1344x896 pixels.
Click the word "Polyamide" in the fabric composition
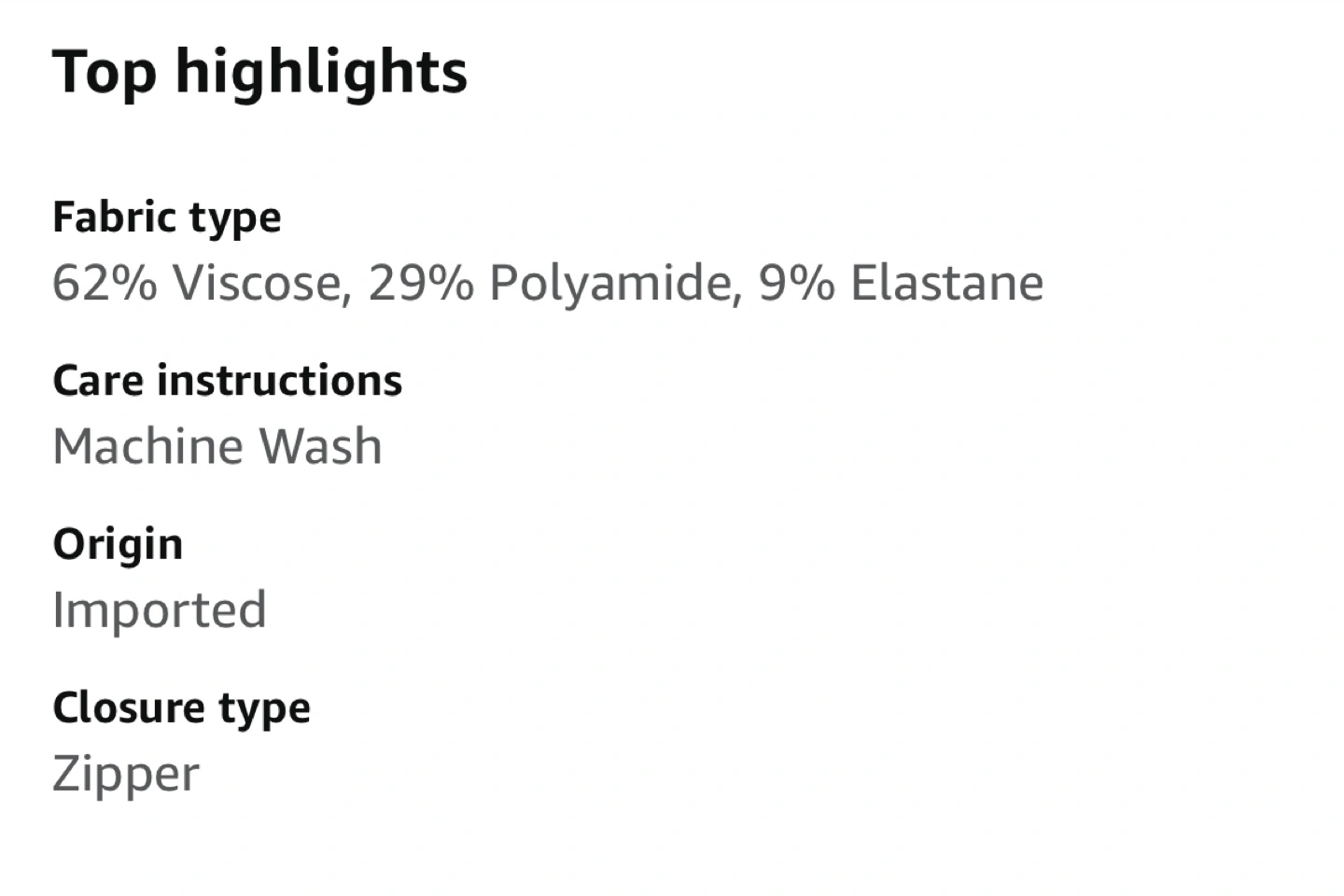tap(609, 283)
